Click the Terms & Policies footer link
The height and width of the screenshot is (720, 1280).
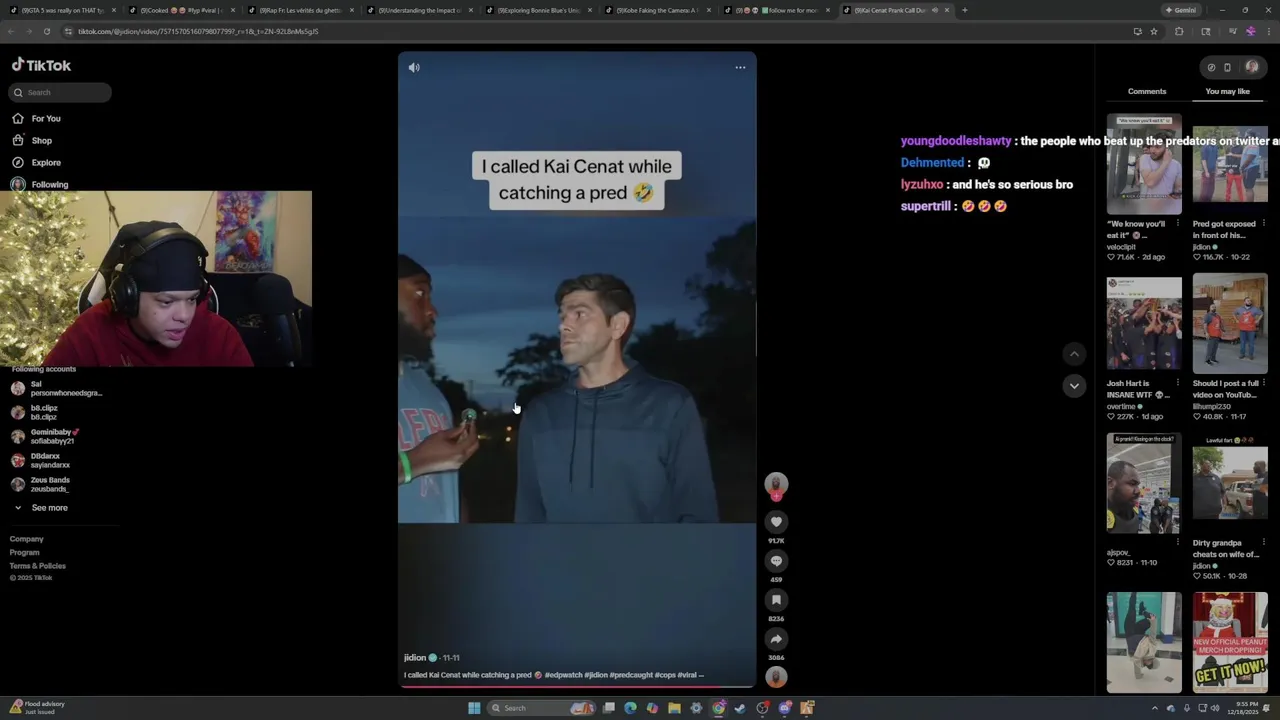point(38,566)
